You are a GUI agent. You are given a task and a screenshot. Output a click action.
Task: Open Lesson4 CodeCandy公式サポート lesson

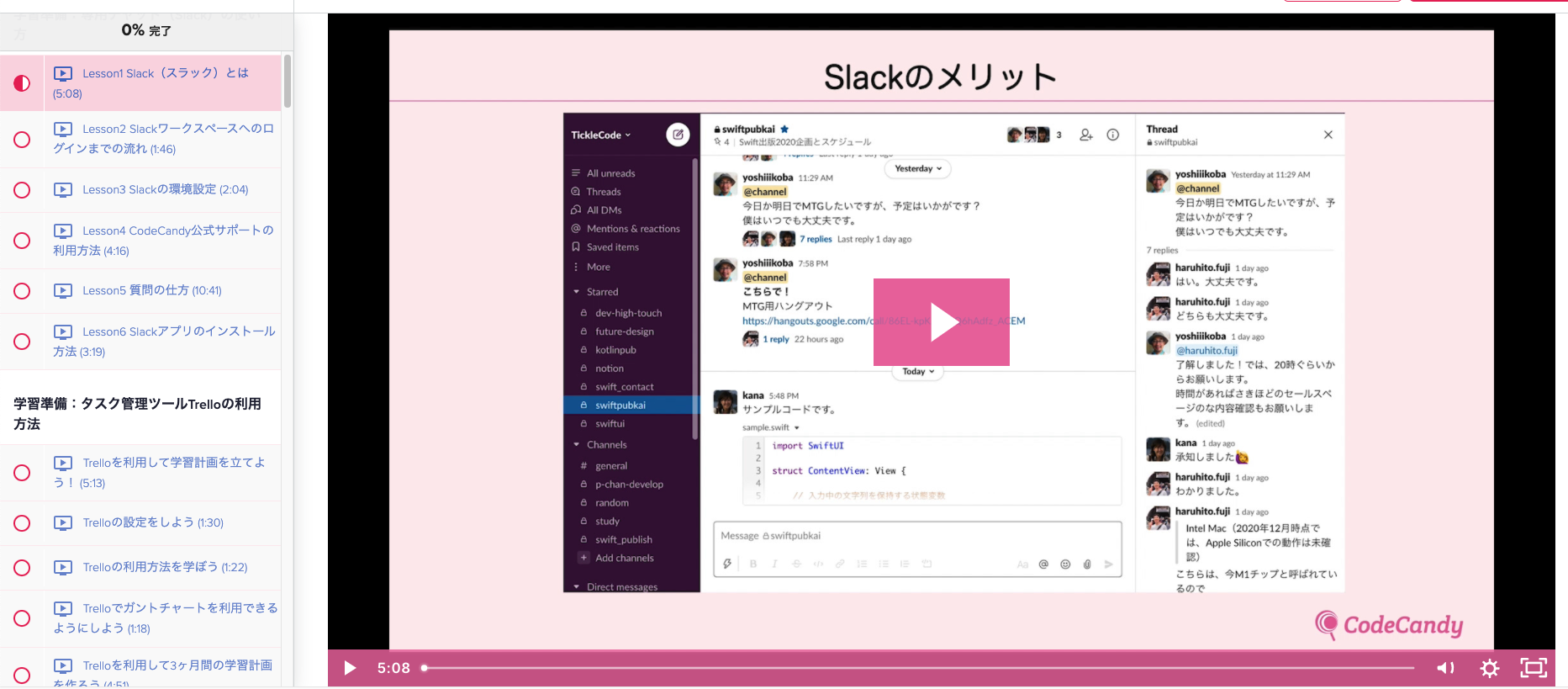(x=164, y=241)
